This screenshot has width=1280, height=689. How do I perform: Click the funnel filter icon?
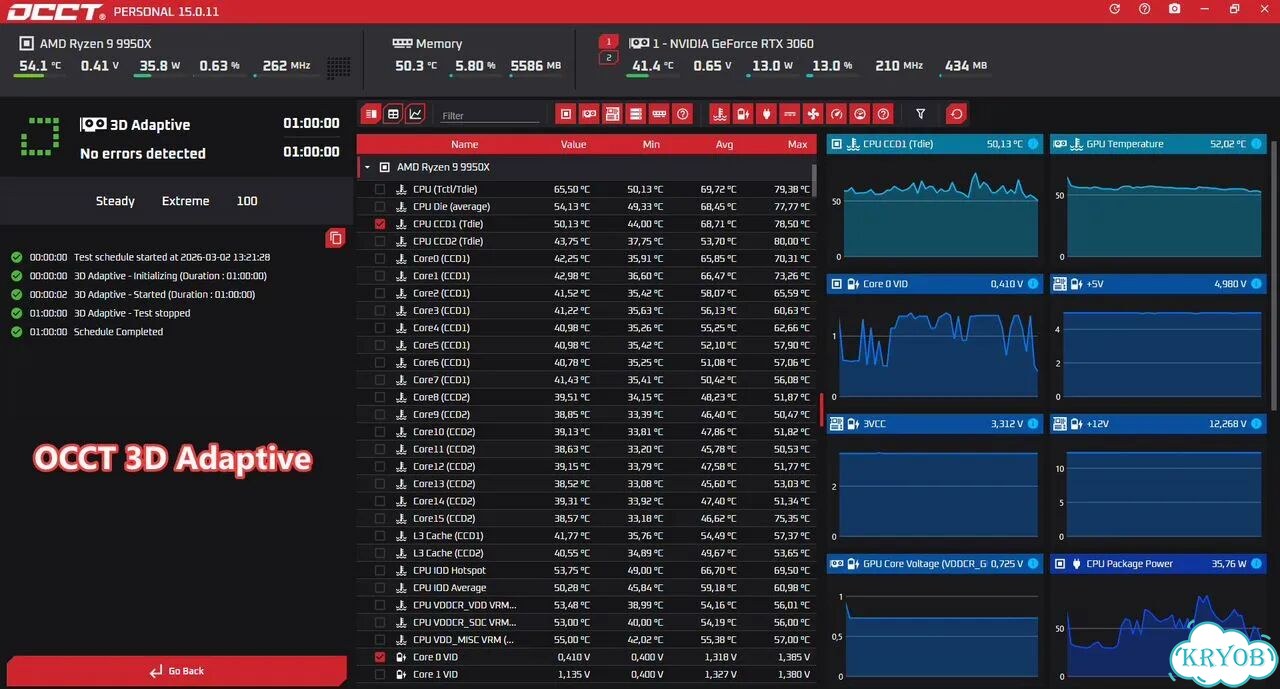(921, 114)
